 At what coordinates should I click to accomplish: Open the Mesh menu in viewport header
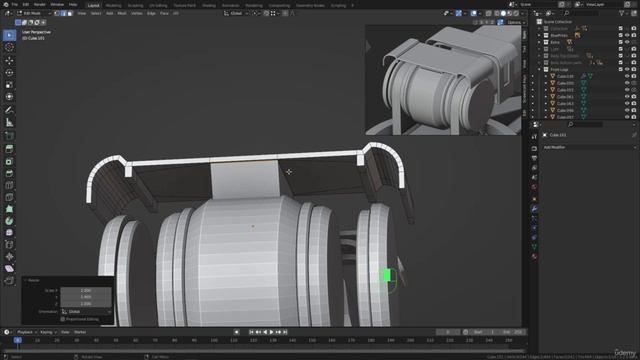(122, 13)
